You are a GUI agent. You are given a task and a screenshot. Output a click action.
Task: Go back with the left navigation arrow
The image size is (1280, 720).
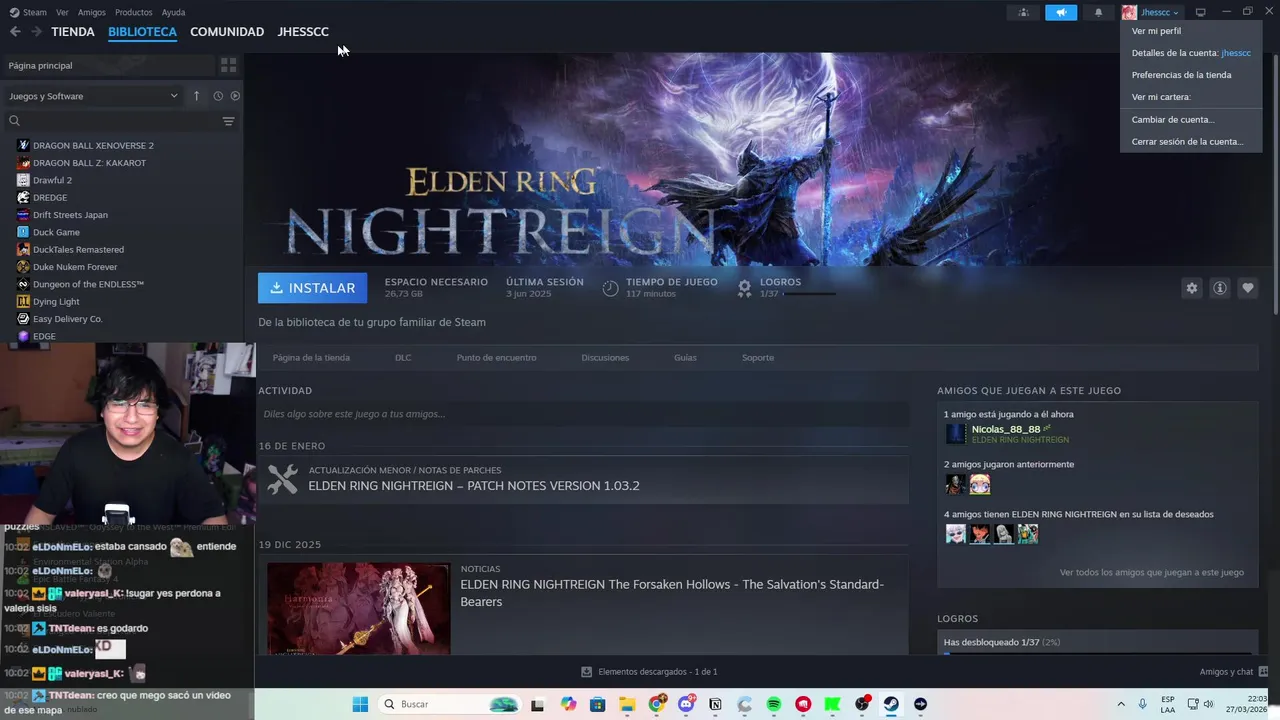pyautogui.click(x=15, y=32)
